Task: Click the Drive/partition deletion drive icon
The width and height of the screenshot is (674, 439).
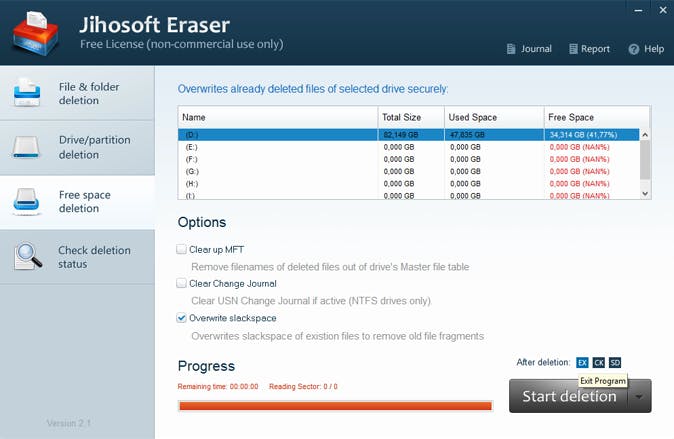Action: [x=26, y=148]
